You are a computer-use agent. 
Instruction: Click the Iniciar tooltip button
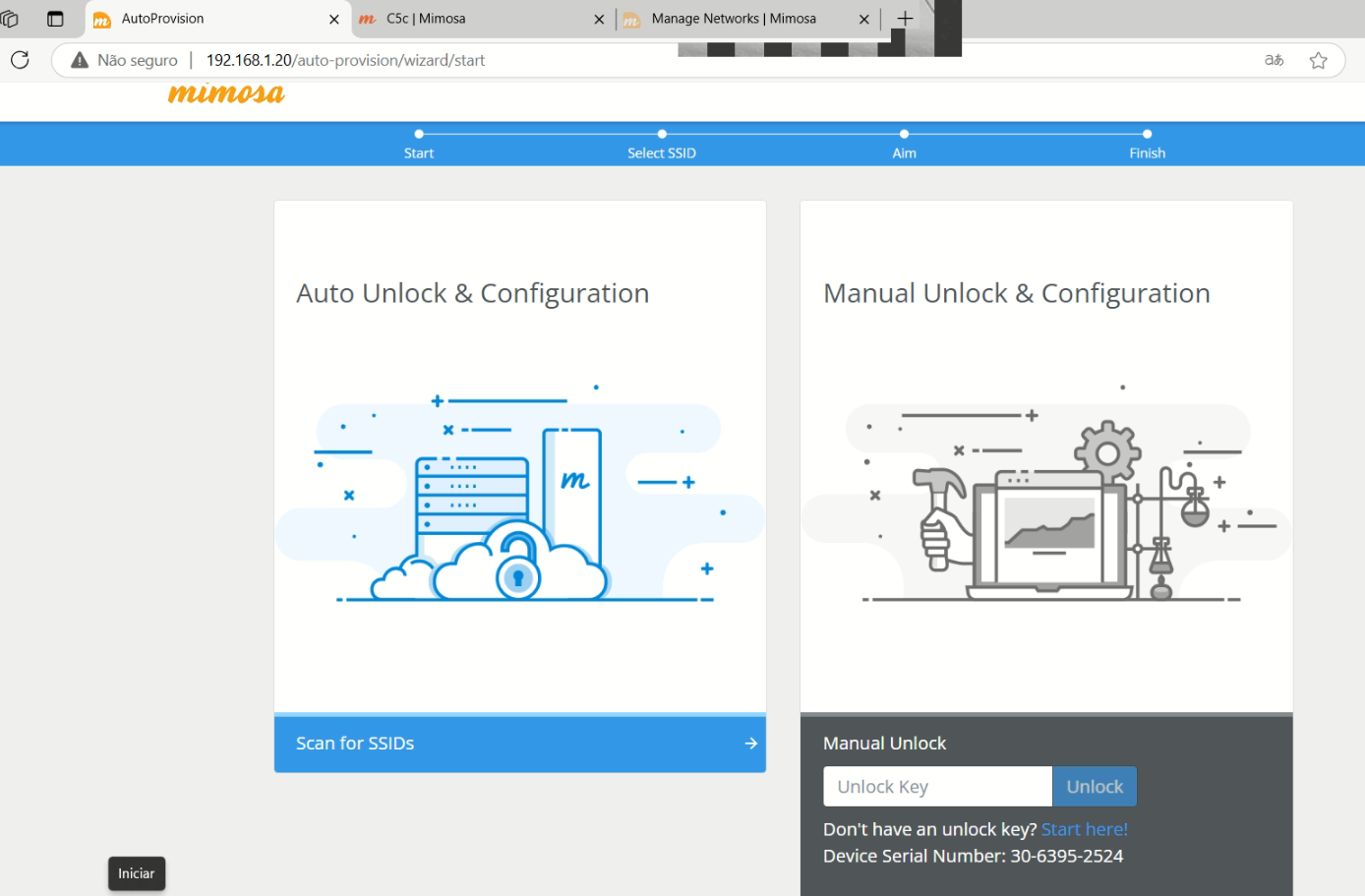click(137, 873)
